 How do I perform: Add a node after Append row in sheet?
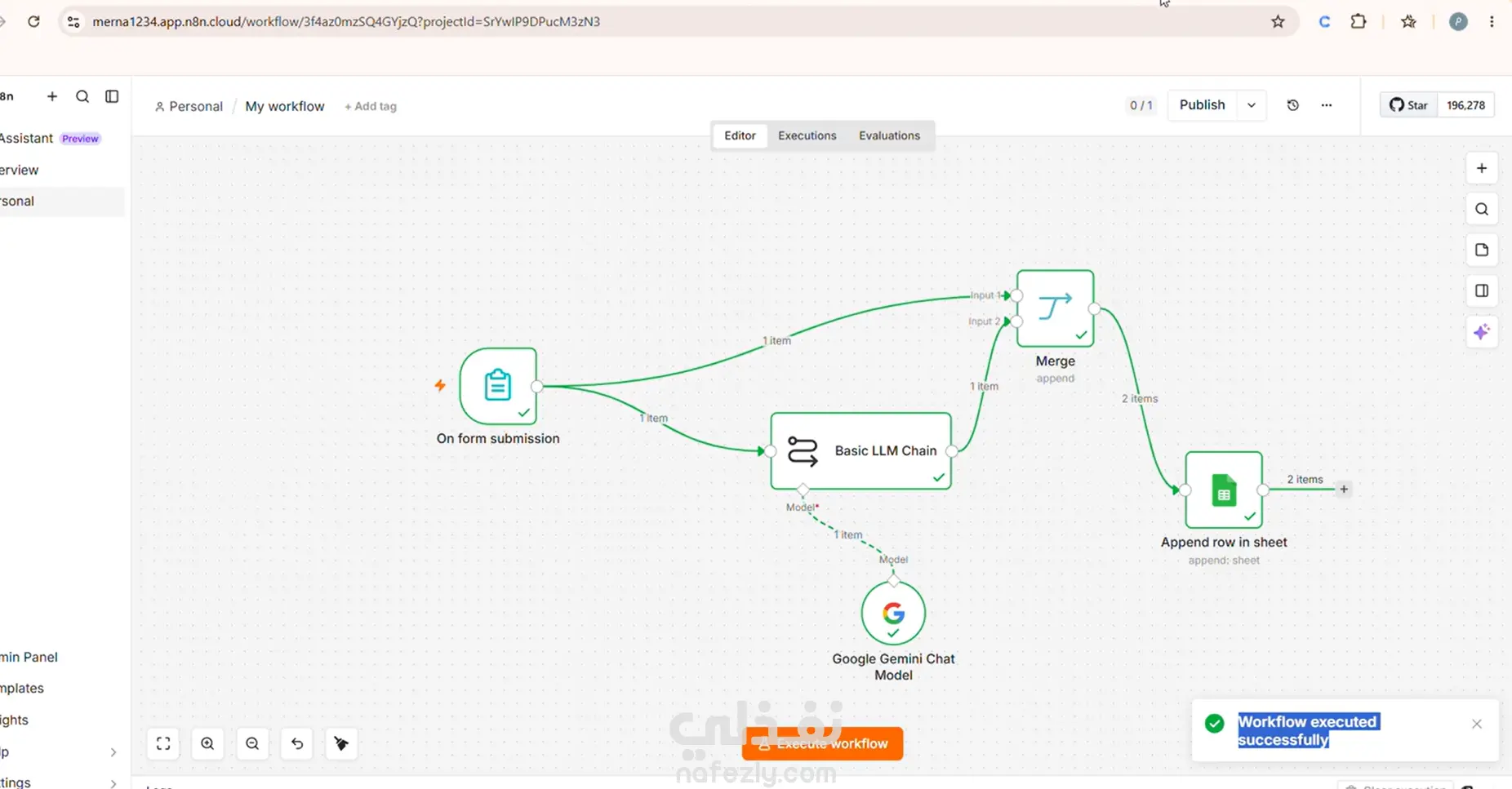tap(1344, 490)
